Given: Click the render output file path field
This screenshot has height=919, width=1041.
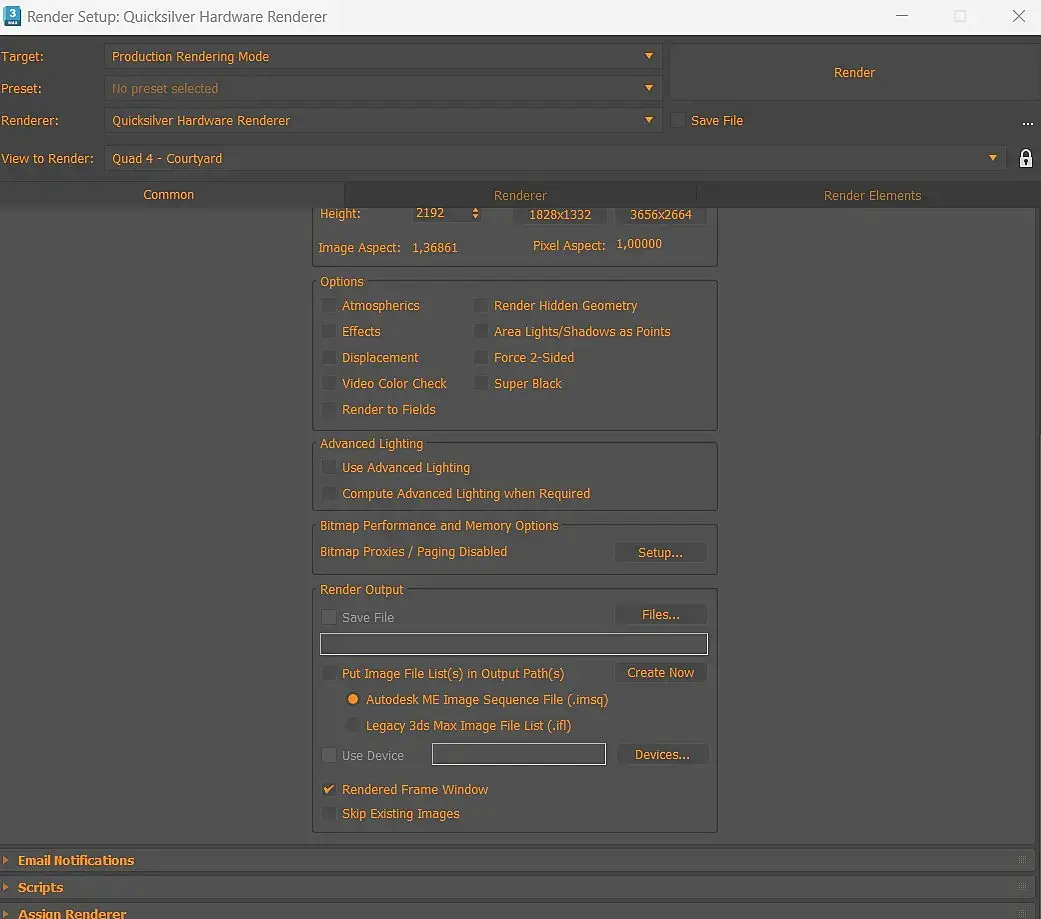Looking at the screenshot, I should pos(514,644).
